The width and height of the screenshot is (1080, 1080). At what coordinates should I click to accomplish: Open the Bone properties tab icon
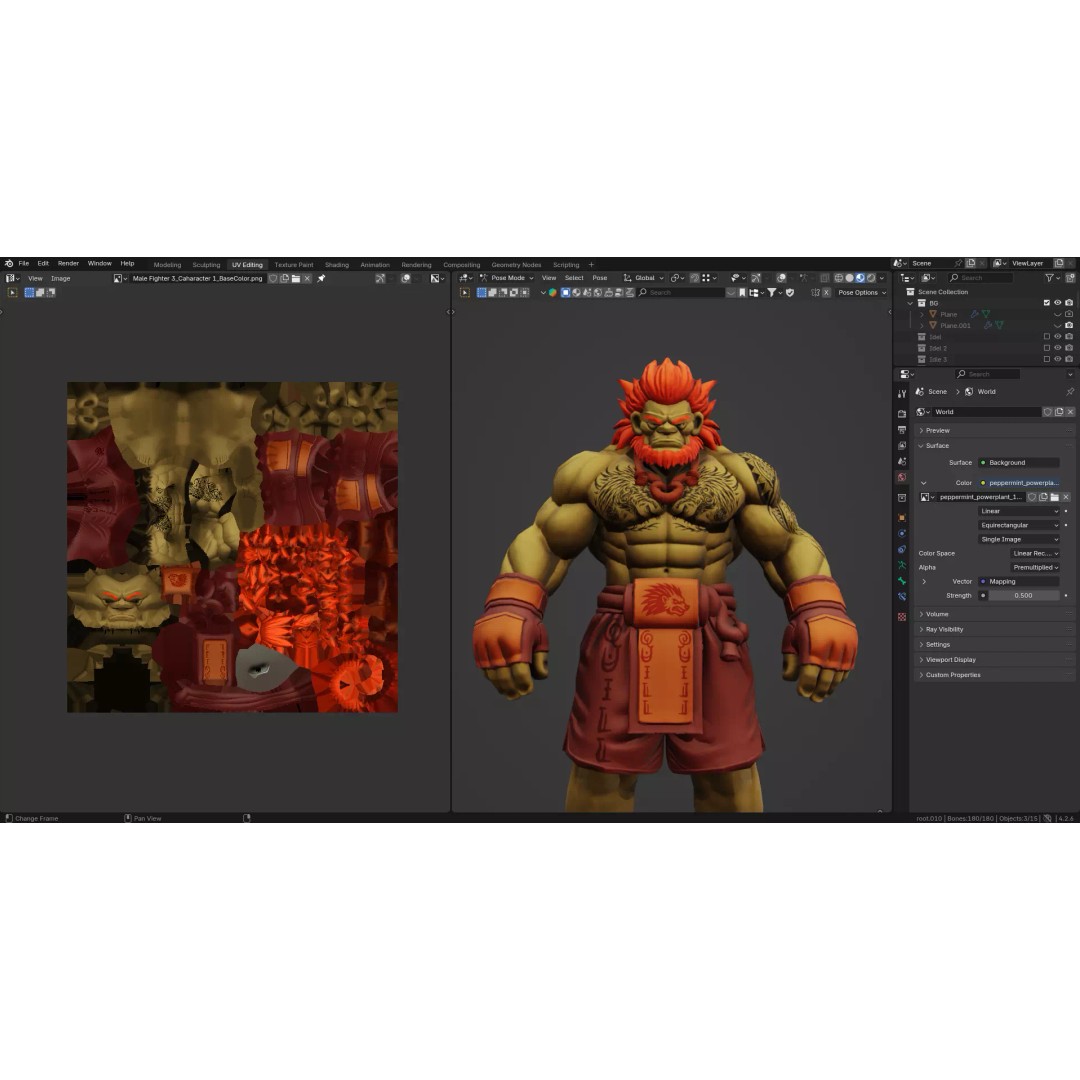(902, 581)
